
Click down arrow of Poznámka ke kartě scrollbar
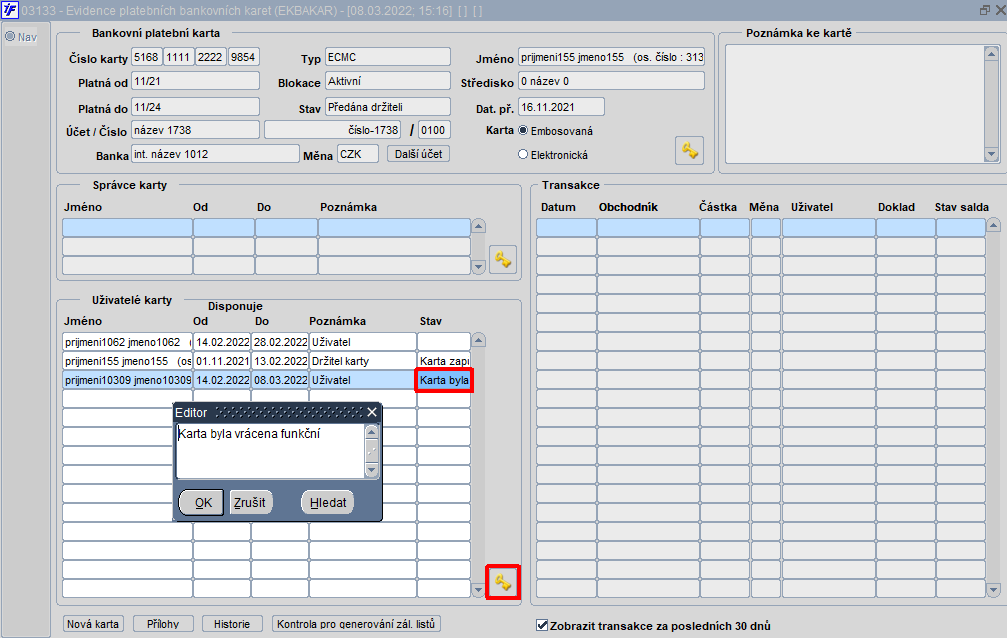click(991, 154)
